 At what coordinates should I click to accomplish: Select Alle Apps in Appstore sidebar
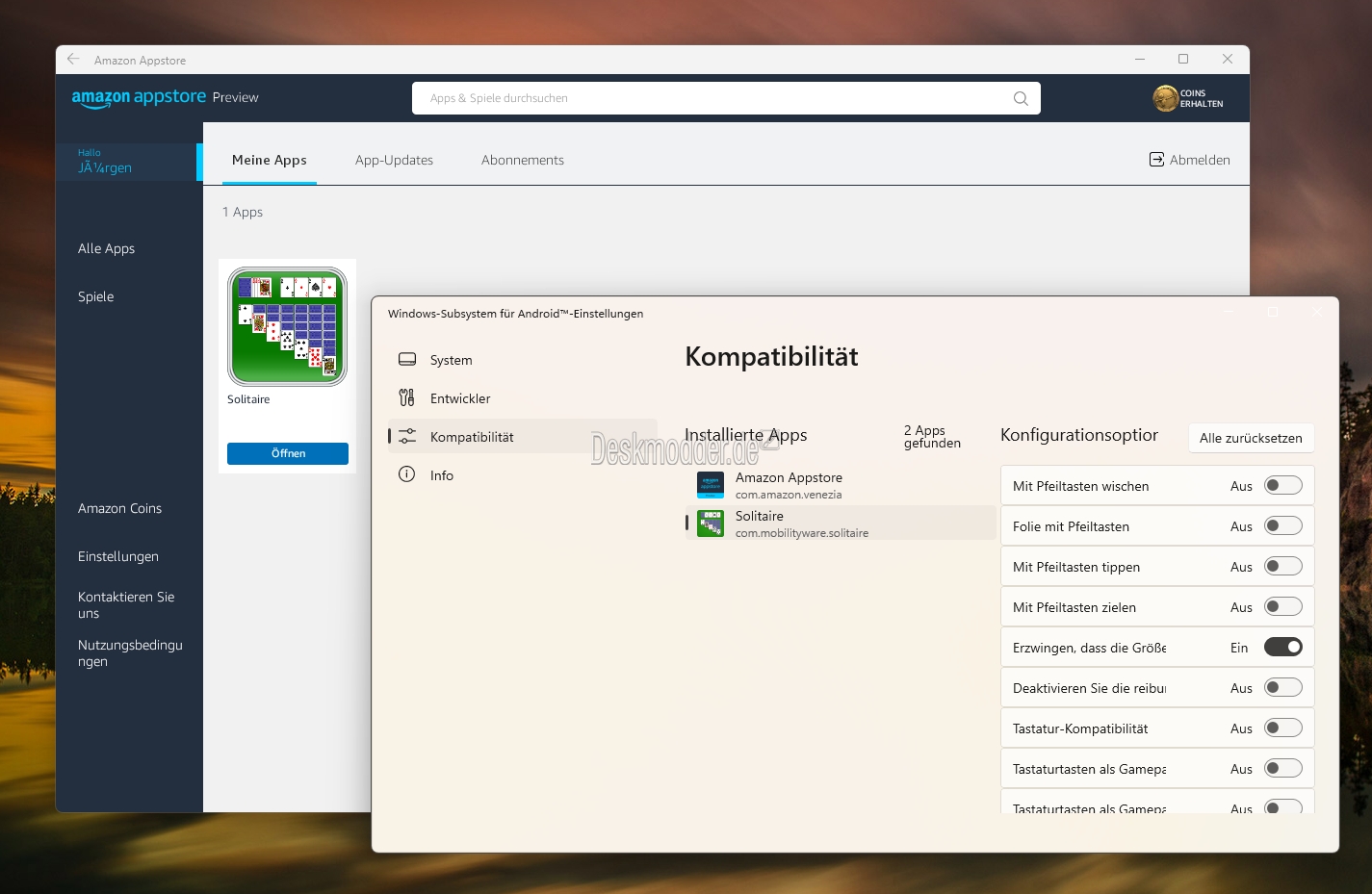106,248
